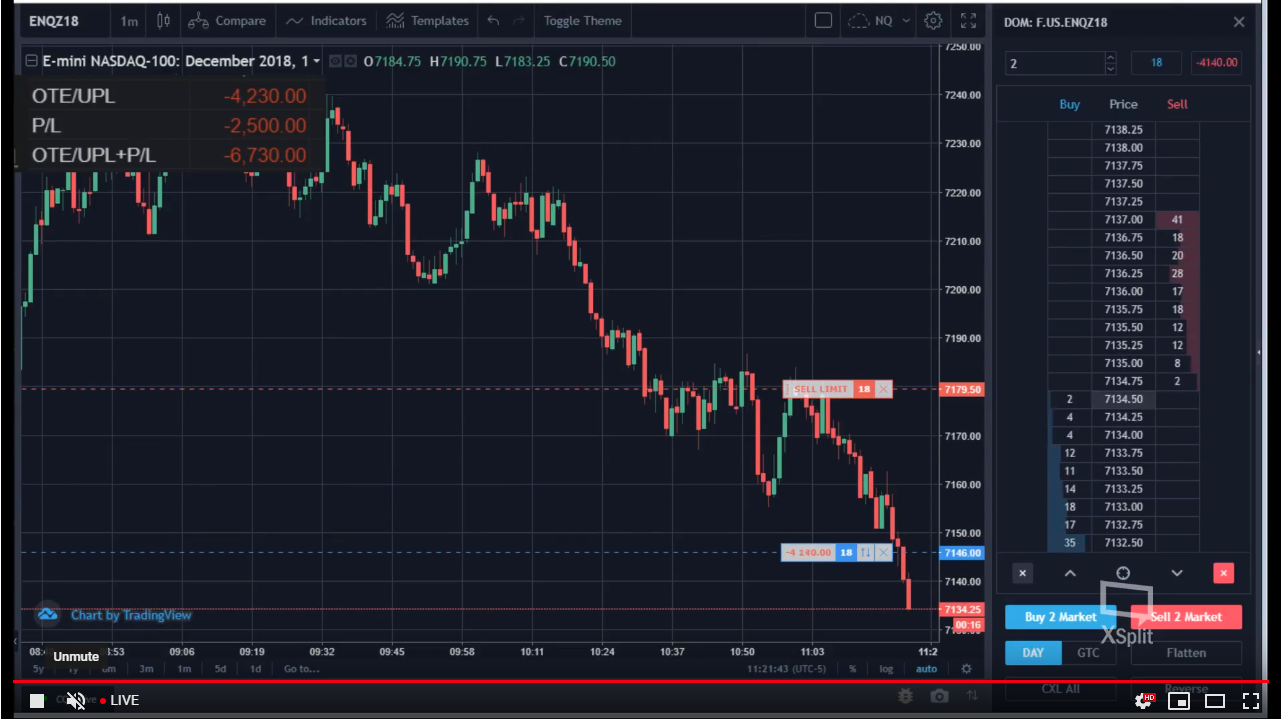Click Go to... date button
Viewport: 1282px width, 726px height.
[301, 669]
